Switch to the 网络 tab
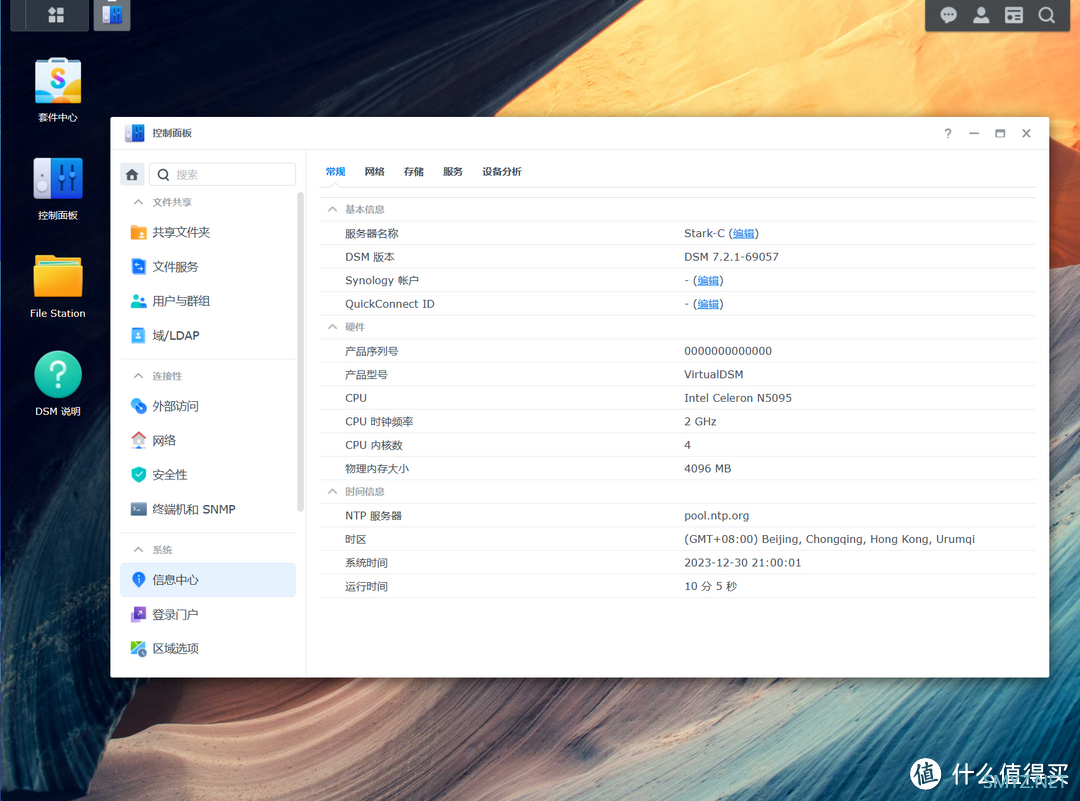 point(375,172)
